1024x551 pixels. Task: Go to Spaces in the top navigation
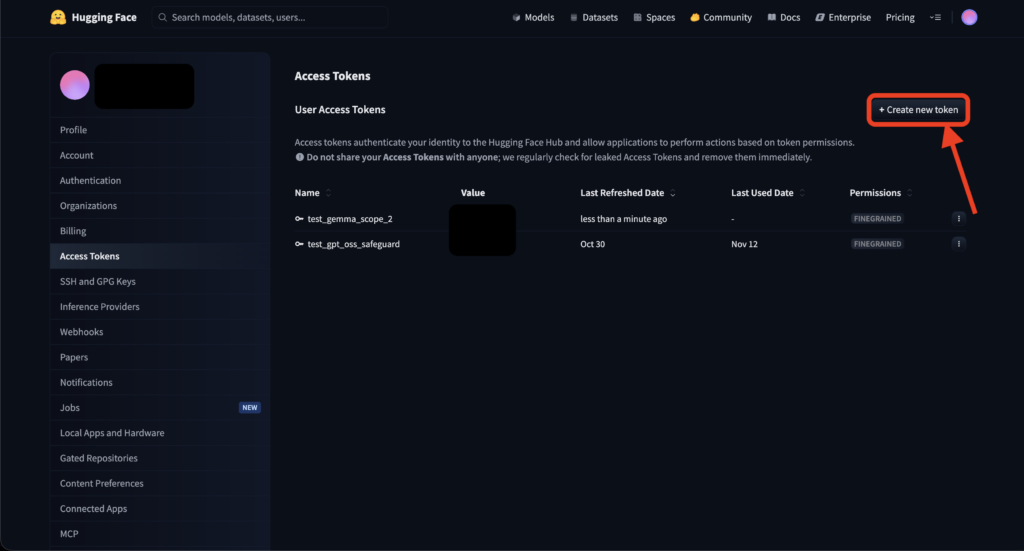[654, 17]
